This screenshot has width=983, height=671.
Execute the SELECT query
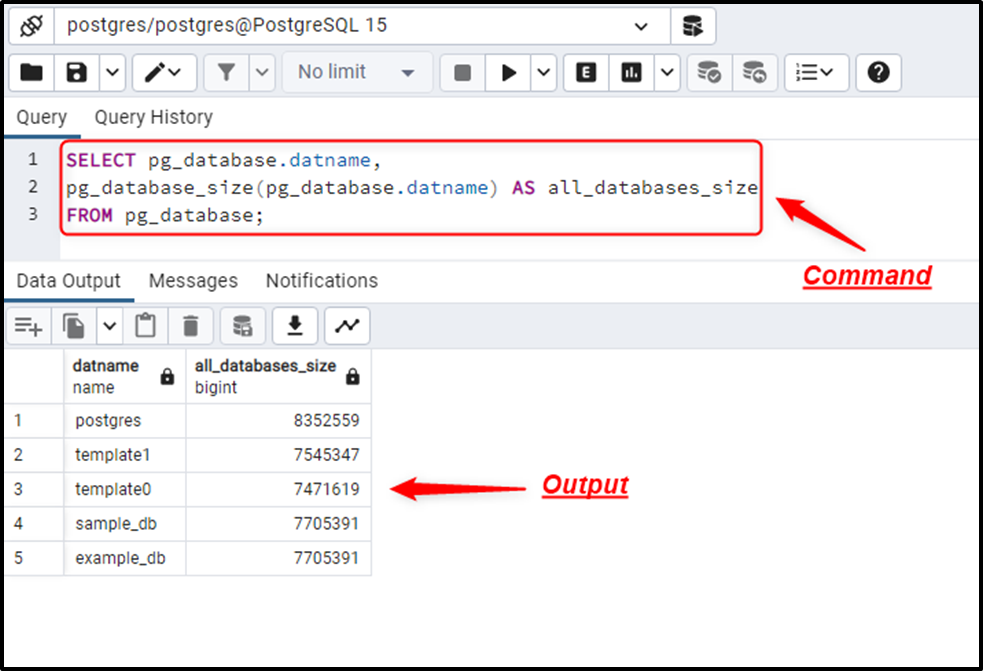(x=507, y=72)
